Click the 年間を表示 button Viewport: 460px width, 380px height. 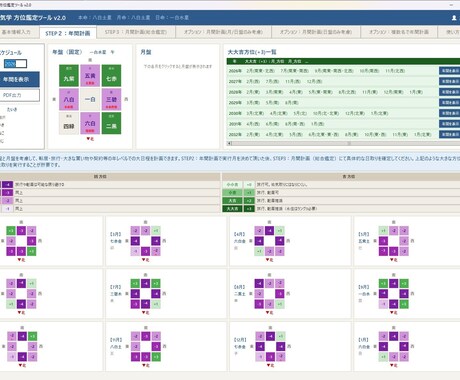click(19, 79)
